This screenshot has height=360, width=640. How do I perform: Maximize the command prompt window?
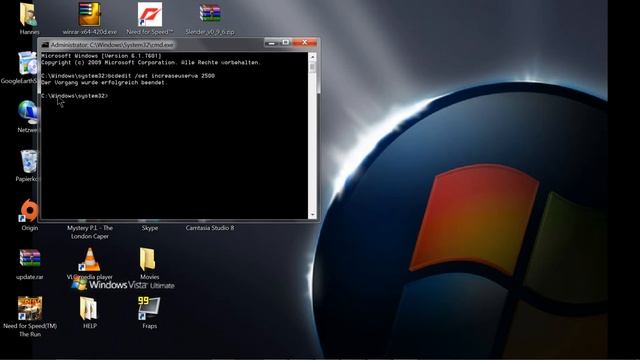point(285,43)
